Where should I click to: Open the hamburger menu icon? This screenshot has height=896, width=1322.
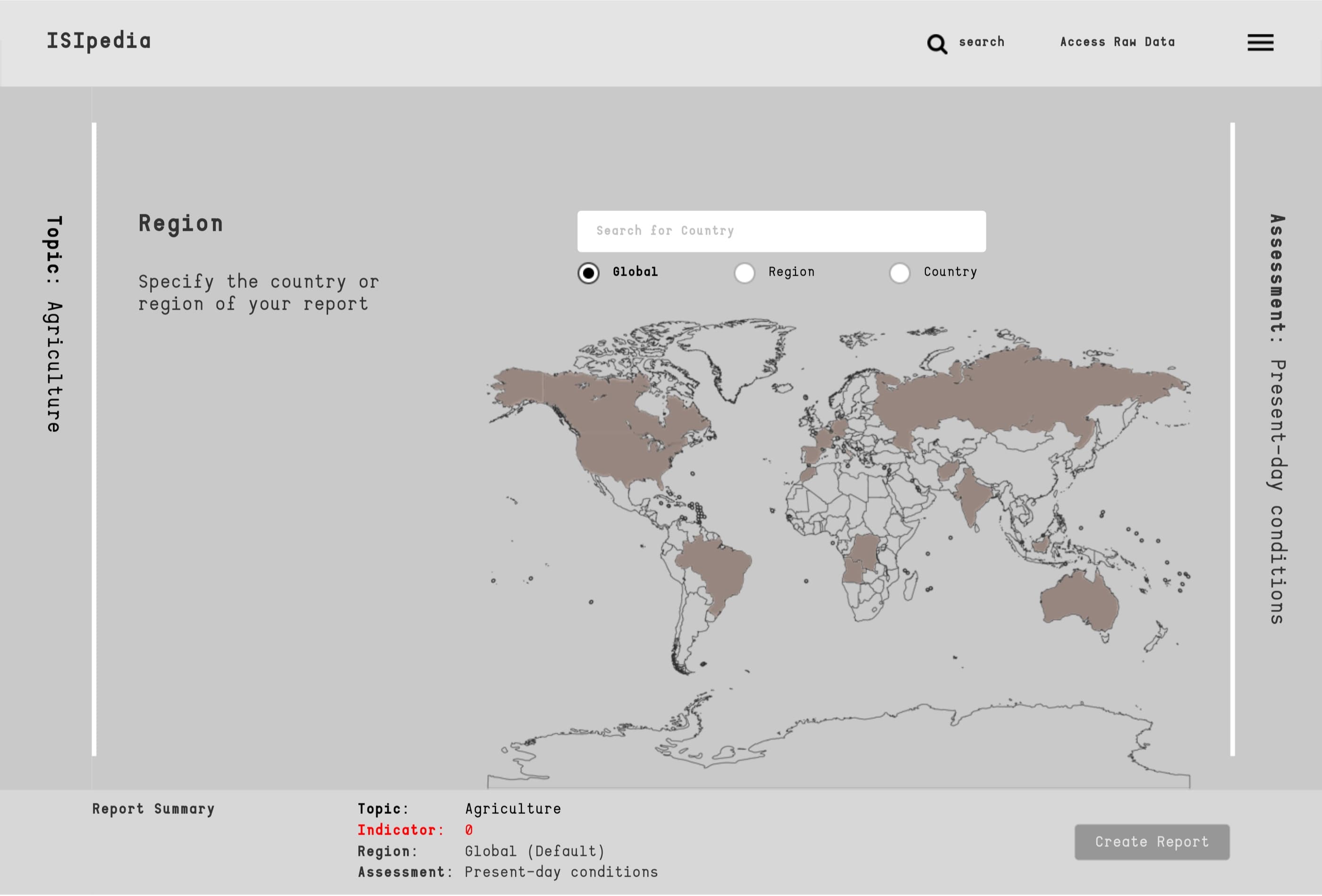point(1260,42)
